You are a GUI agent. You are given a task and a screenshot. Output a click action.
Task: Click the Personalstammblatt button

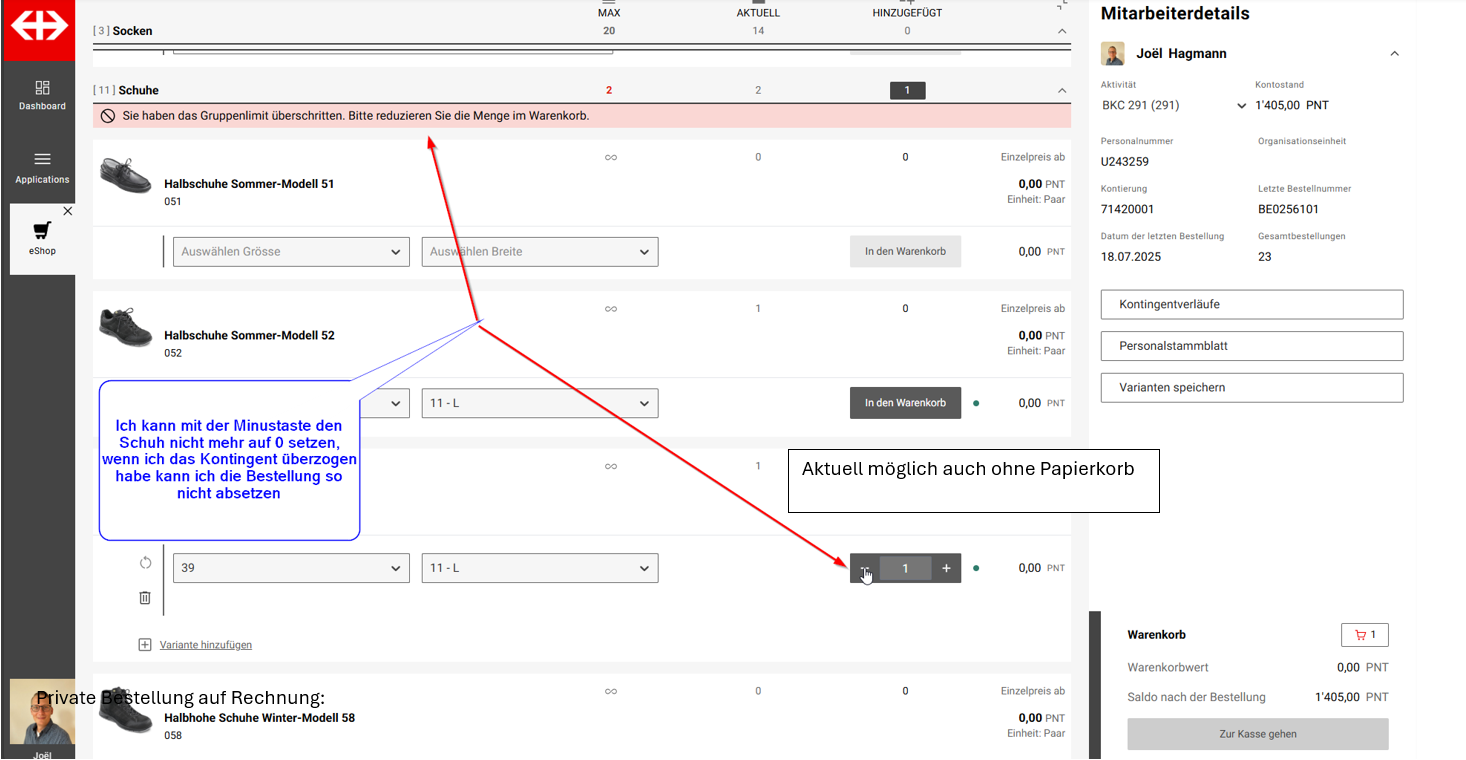coord(1251,346)
